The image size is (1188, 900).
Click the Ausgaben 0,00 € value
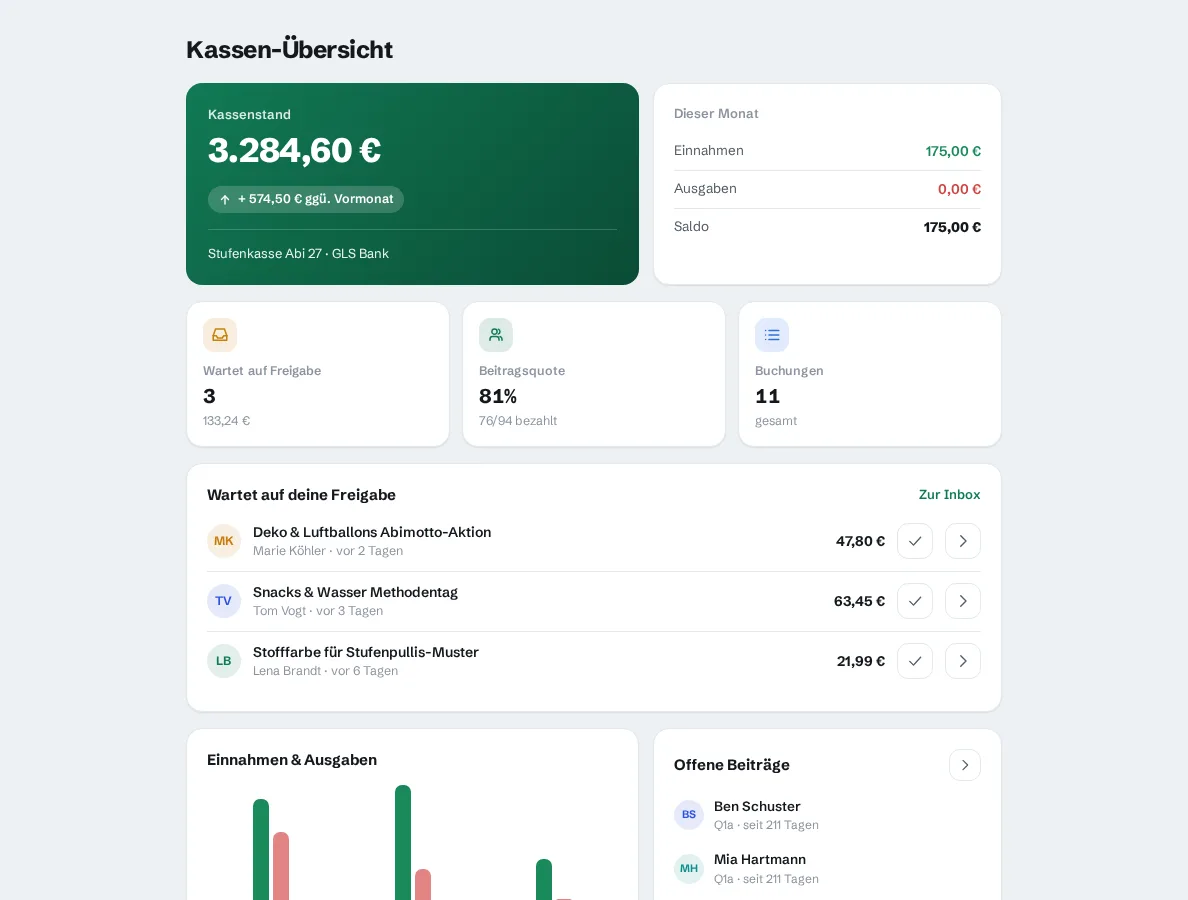point(958,189)
